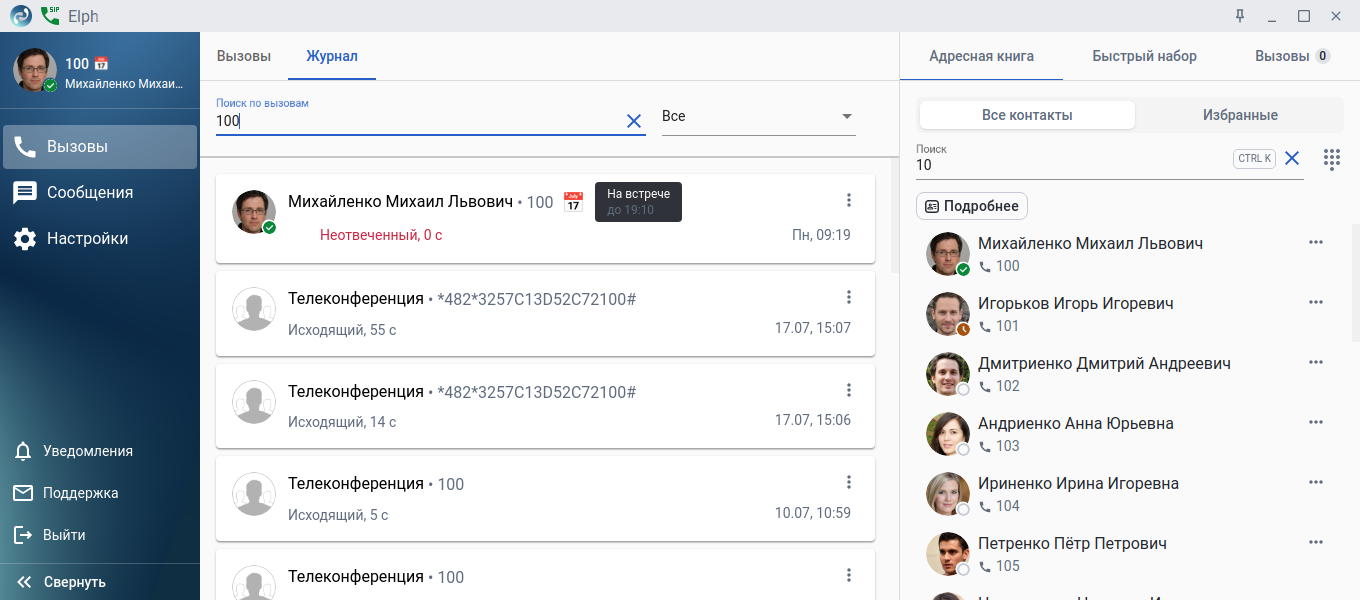Collapse sidebar with Свернуть
Screen dimensions: 1360x600
62,582
